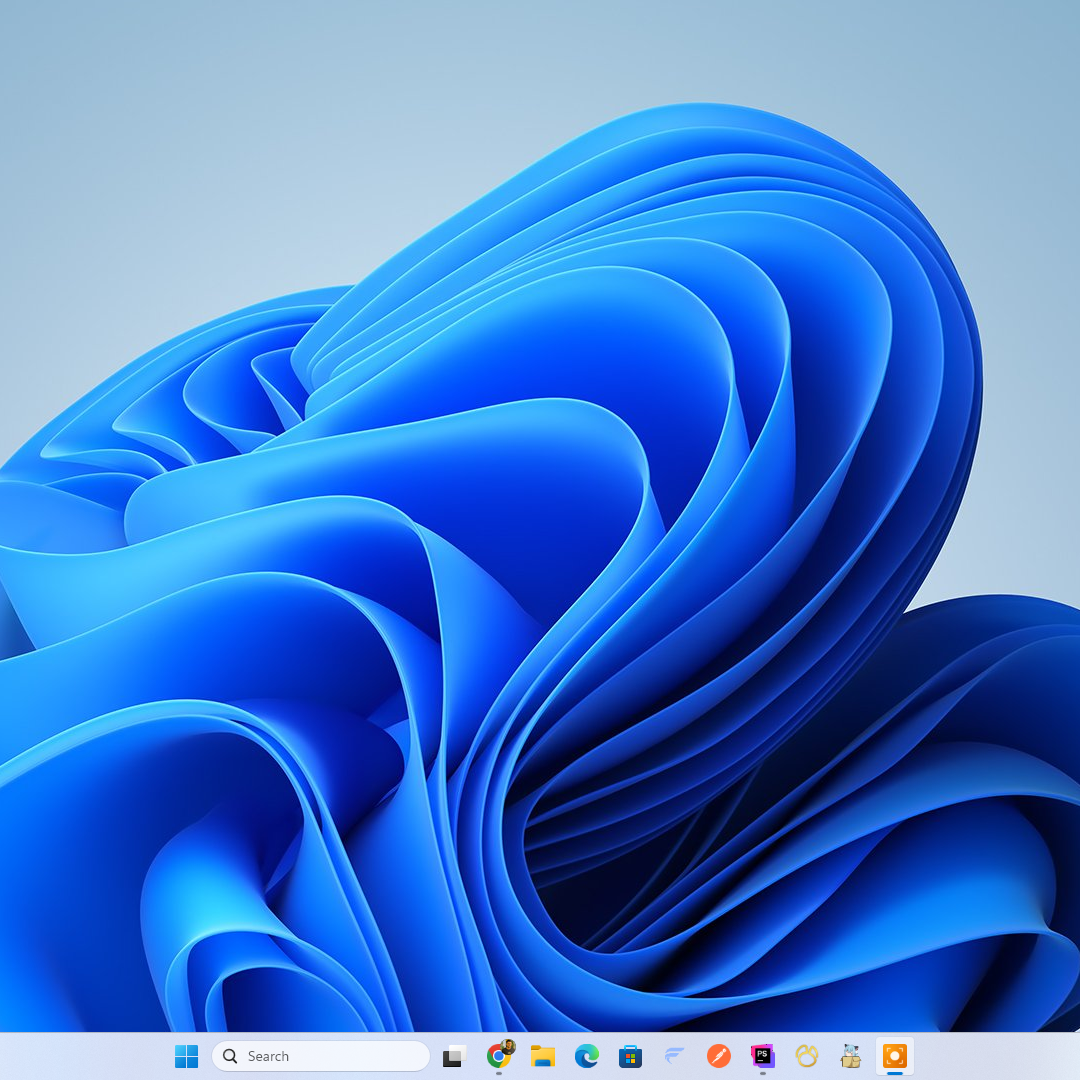Open the cardboard box package app icon

coord(851,1056)
